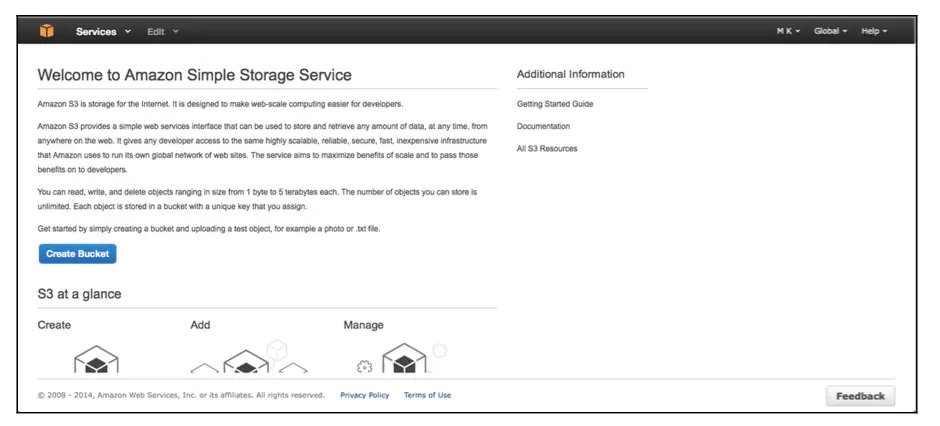
Task: Click the Feedback button
Action: tap(860, 396)
